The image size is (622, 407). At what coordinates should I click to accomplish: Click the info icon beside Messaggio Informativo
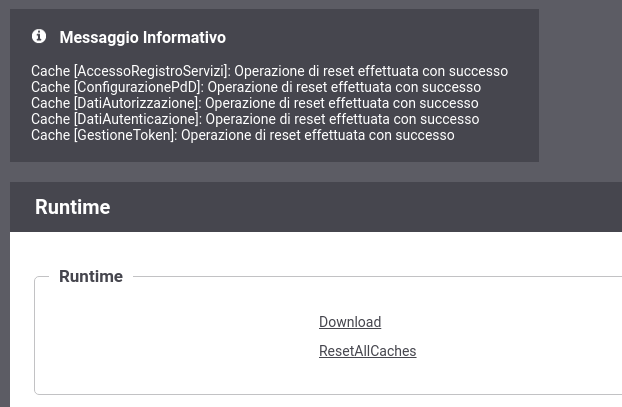(x=39, y=36)
